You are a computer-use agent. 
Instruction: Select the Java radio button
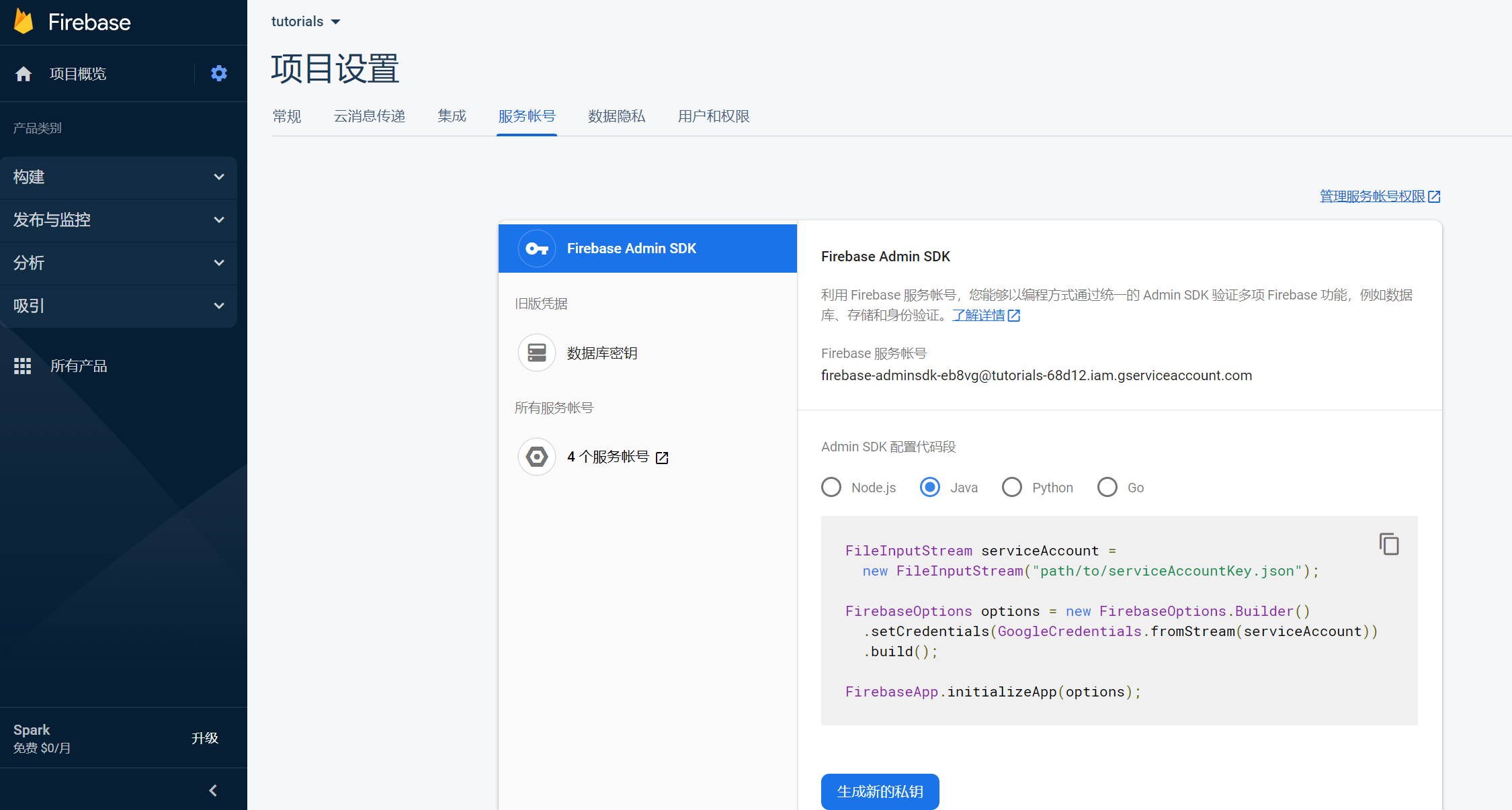[x=930, y=487]
